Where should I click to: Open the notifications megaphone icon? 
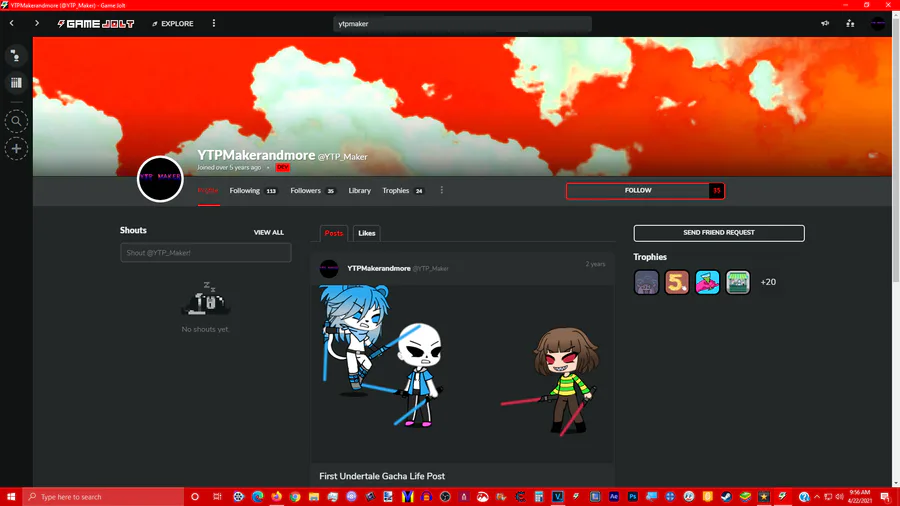pyautogui.click(x=825, y=24)
